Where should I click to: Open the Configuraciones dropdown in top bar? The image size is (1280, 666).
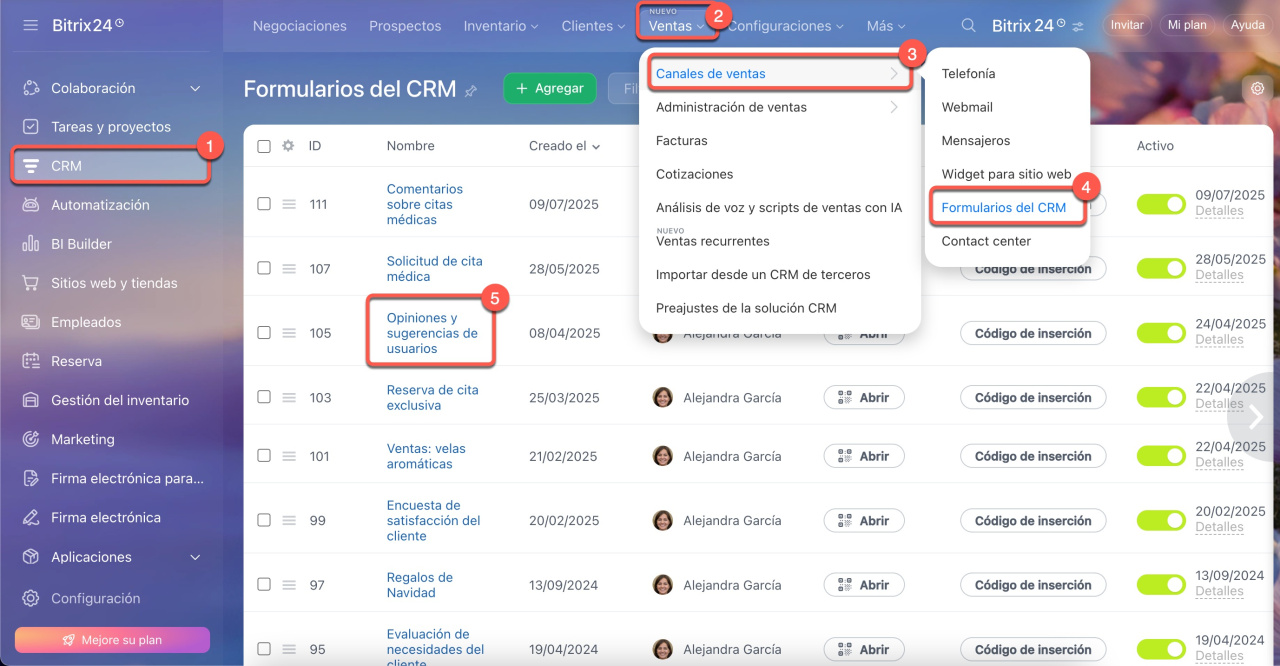click(x=785, y=26)
